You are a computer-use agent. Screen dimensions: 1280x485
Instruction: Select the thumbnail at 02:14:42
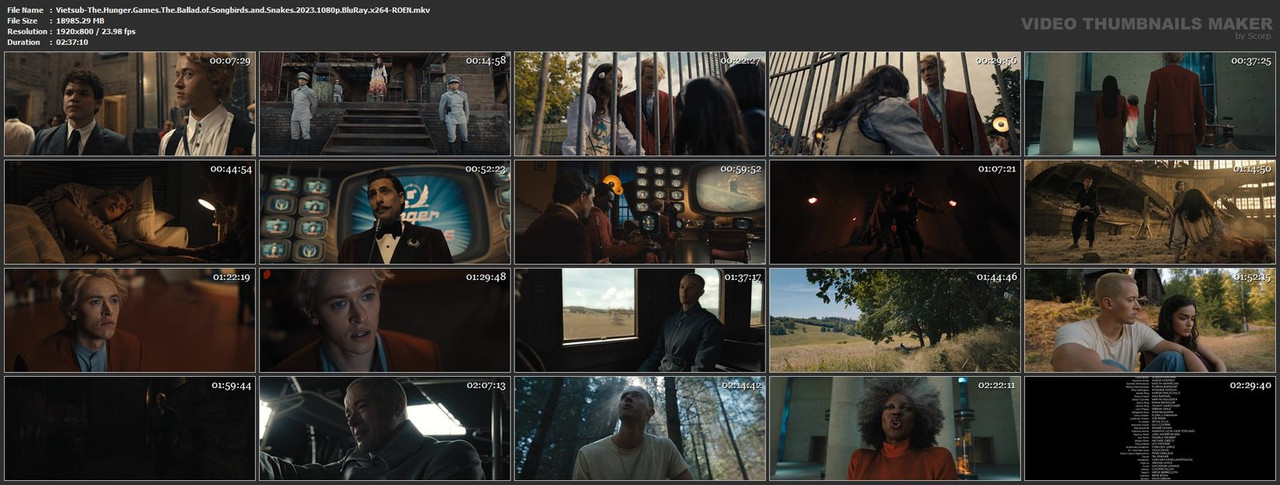click(640, 428)
